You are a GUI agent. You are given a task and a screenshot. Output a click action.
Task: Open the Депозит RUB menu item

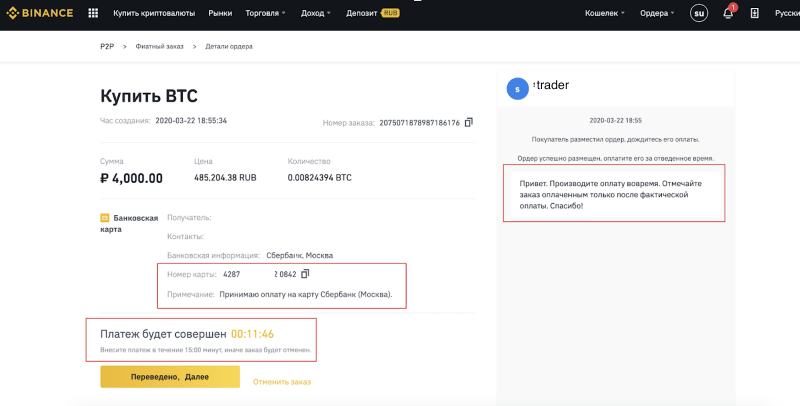click(x=368, y=14)
